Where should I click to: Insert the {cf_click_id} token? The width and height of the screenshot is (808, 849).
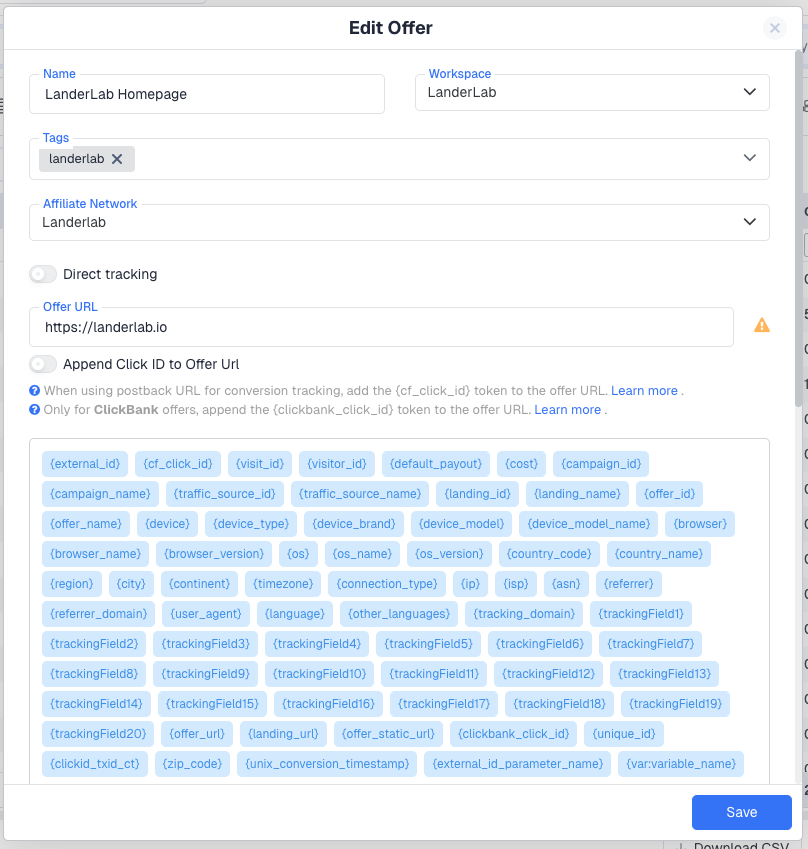pos(178,464)
